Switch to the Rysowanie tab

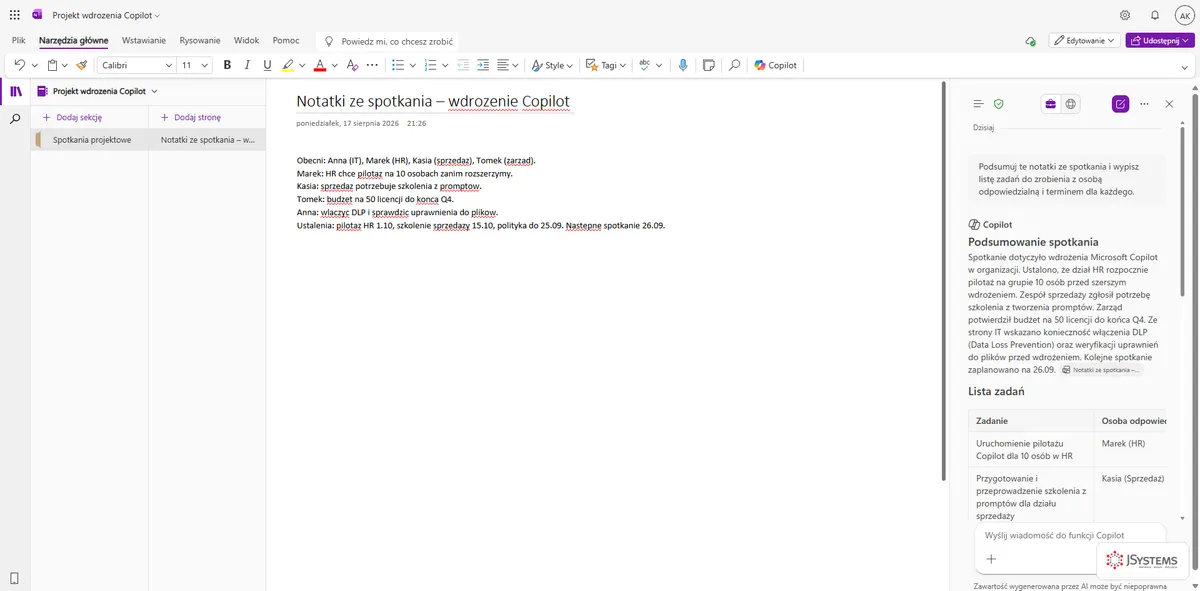(200, 41)
